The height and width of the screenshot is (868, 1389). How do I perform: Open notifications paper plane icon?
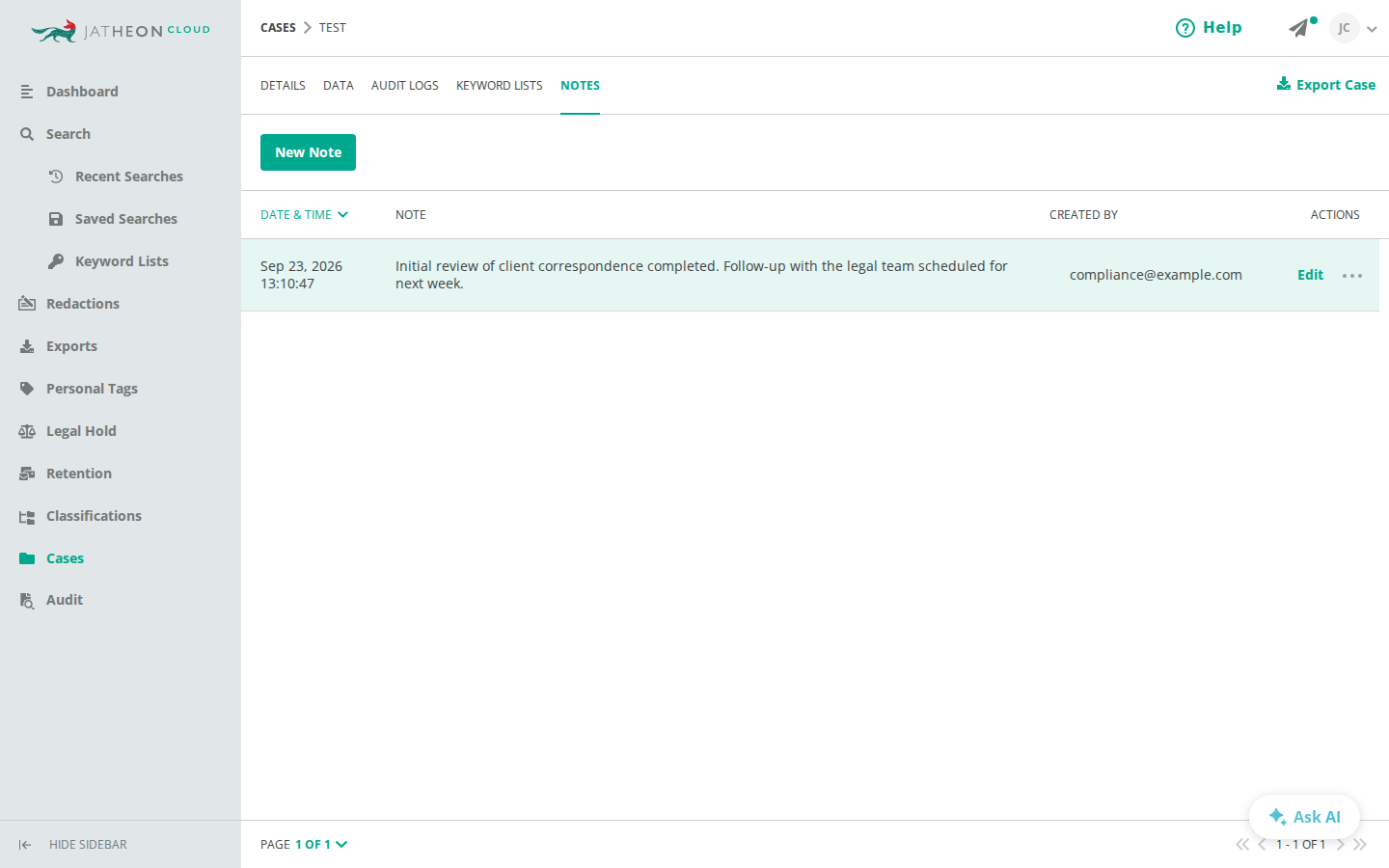1299,28
